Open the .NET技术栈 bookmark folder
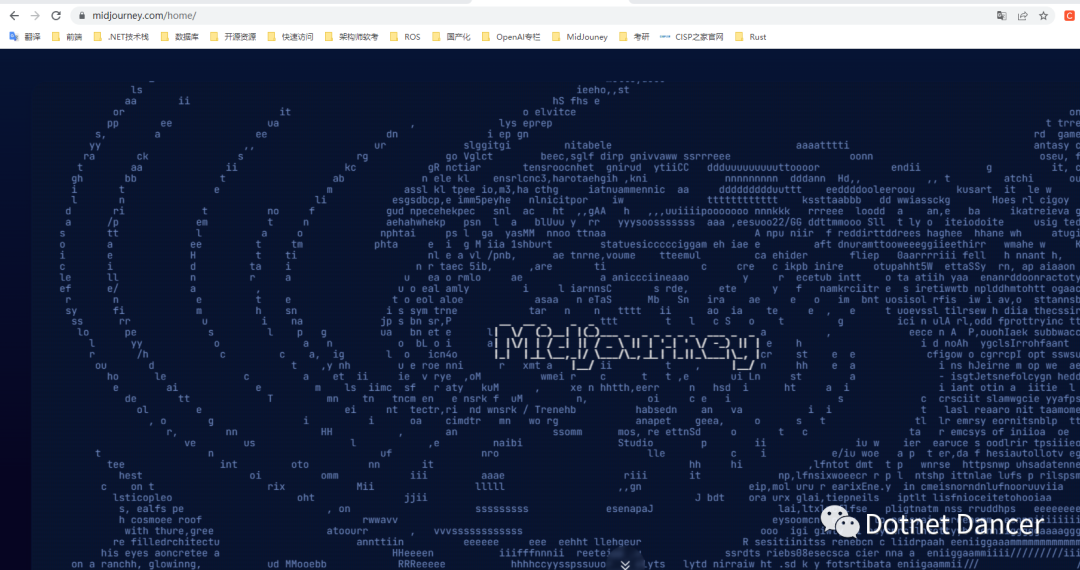 pyautogui.click(x=121, y=36)
